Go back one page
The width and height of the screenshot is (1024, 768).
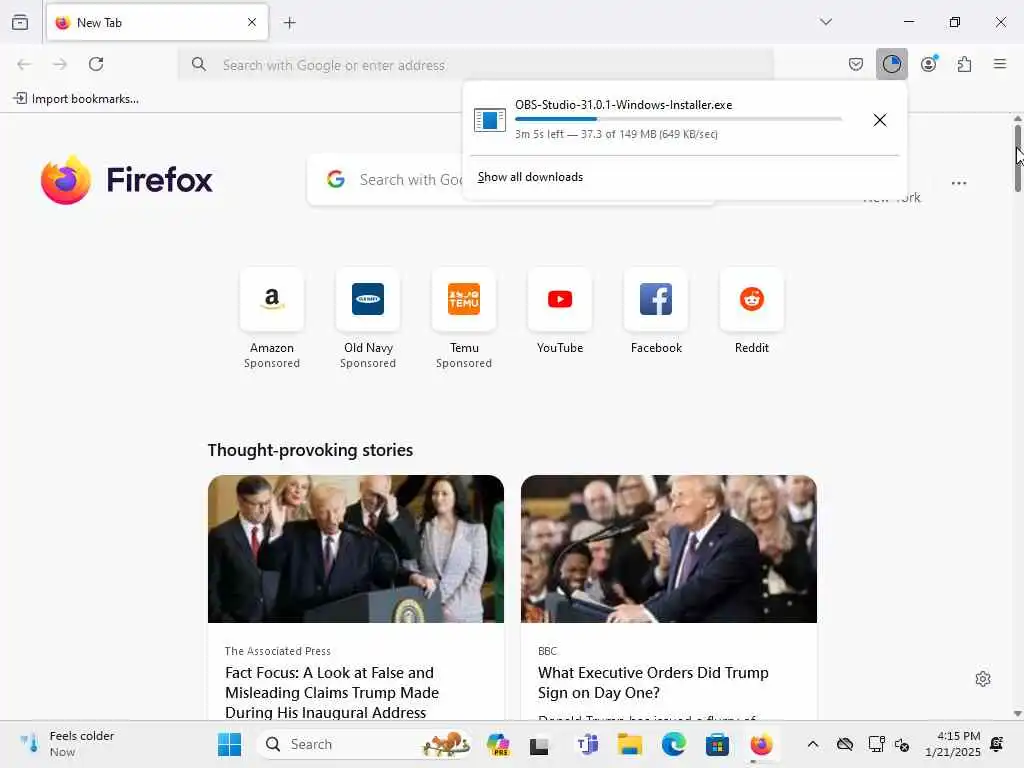(24, 64)
